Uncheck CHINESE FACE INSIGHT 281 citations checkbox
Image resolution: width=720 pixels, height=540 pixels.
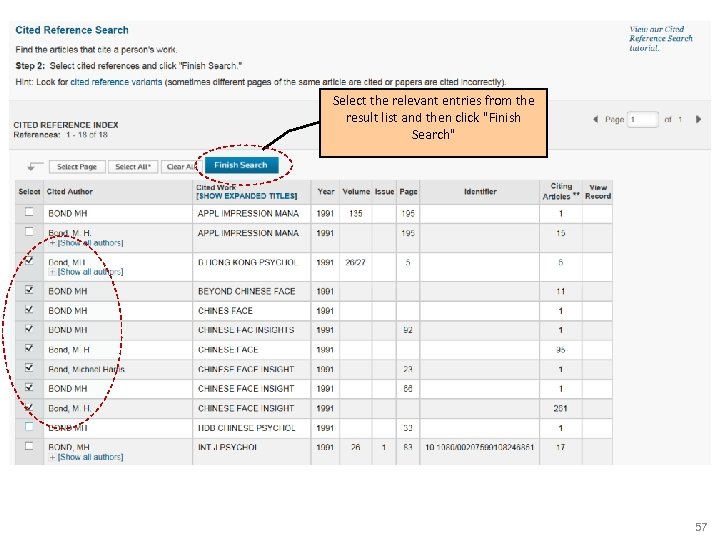[x=29, y=407]
